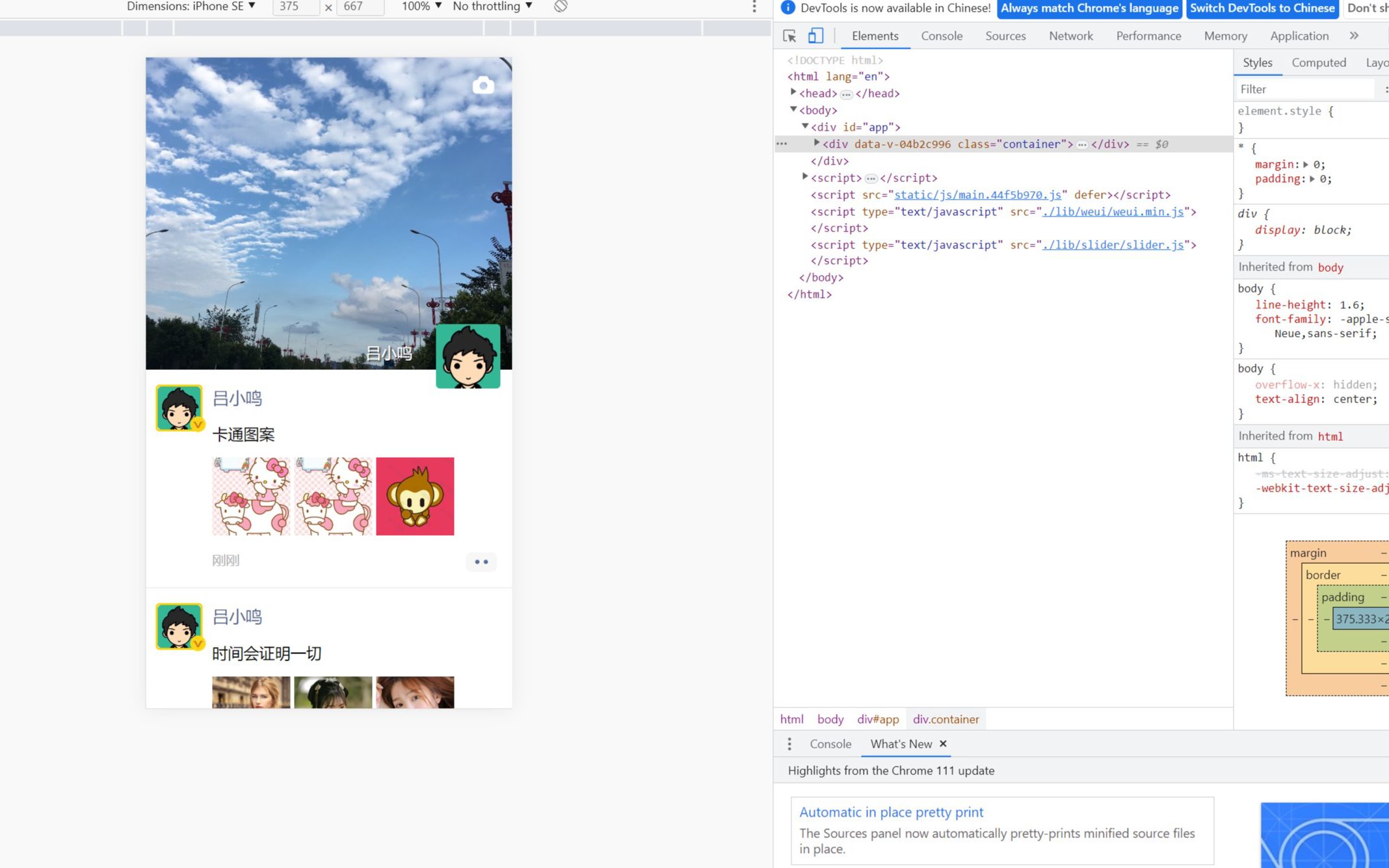Image resolution: width=1389 pixels, height=868 pixels.
Task: Open the Memory tab
Action: coord(1225,36)
